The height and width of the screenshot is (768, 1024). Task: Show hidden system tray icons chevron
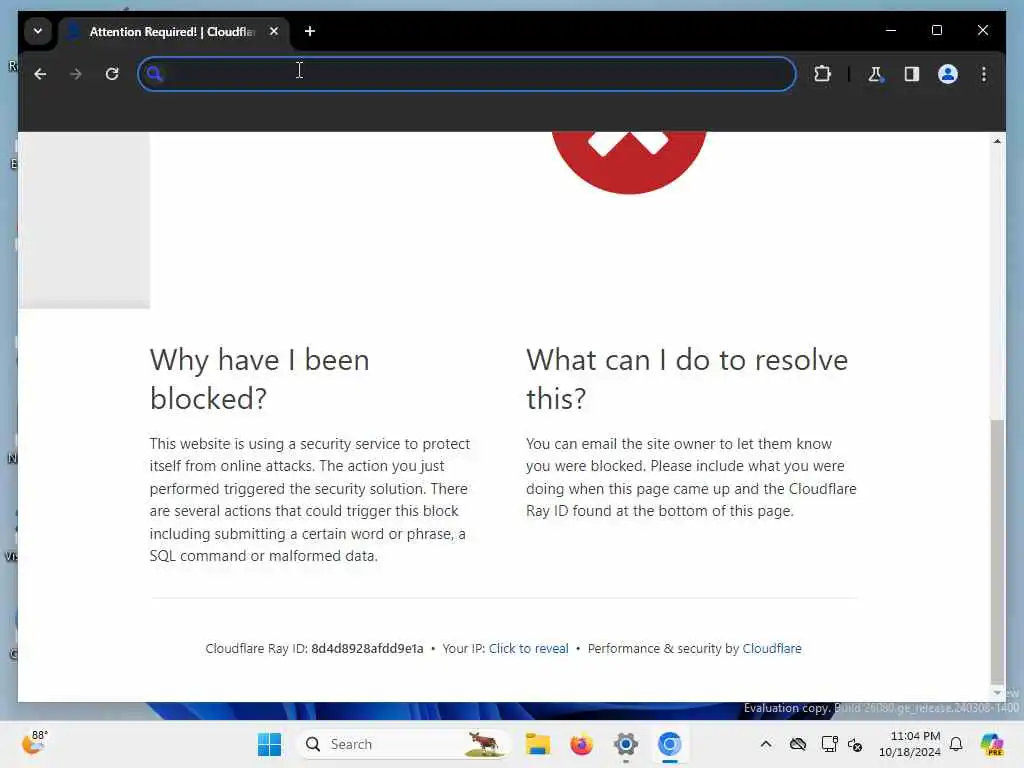[765, 744]
